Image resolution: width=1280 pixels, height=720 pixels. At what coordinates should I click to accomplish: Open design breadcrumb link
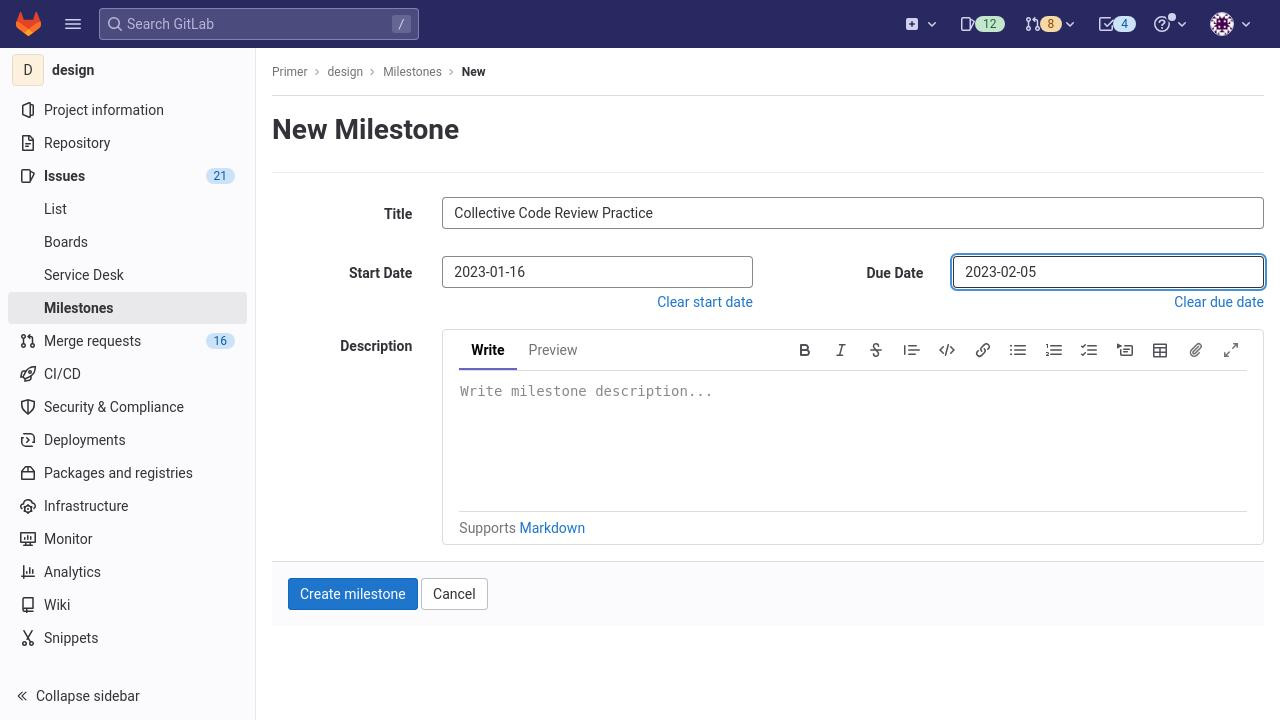coord(345,72)
